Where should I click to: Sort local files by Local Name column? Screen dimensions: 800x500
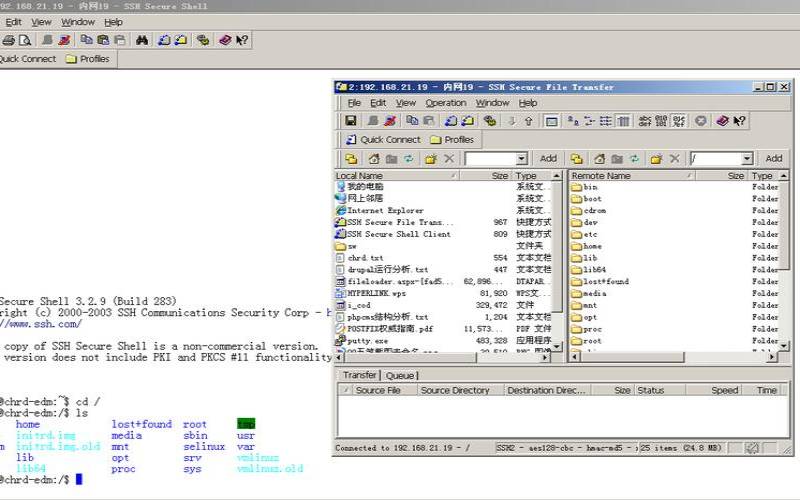click(x=396, y=176)
